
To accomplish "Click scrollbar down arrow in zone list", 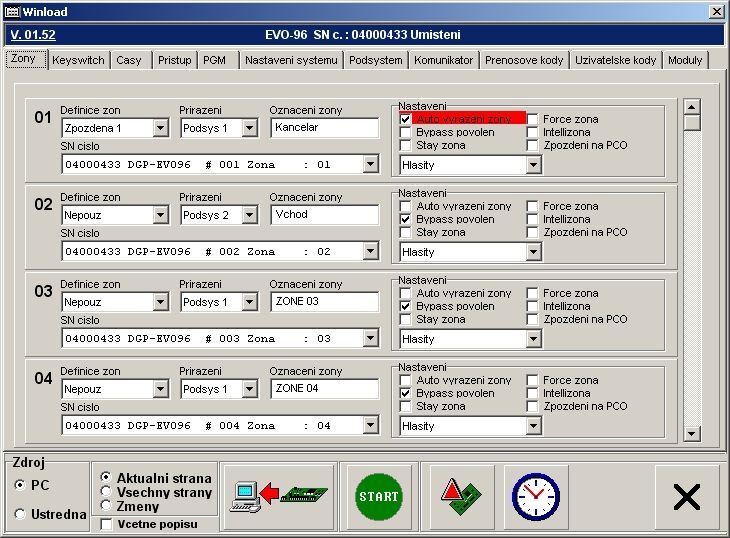I will click(692, 433).
